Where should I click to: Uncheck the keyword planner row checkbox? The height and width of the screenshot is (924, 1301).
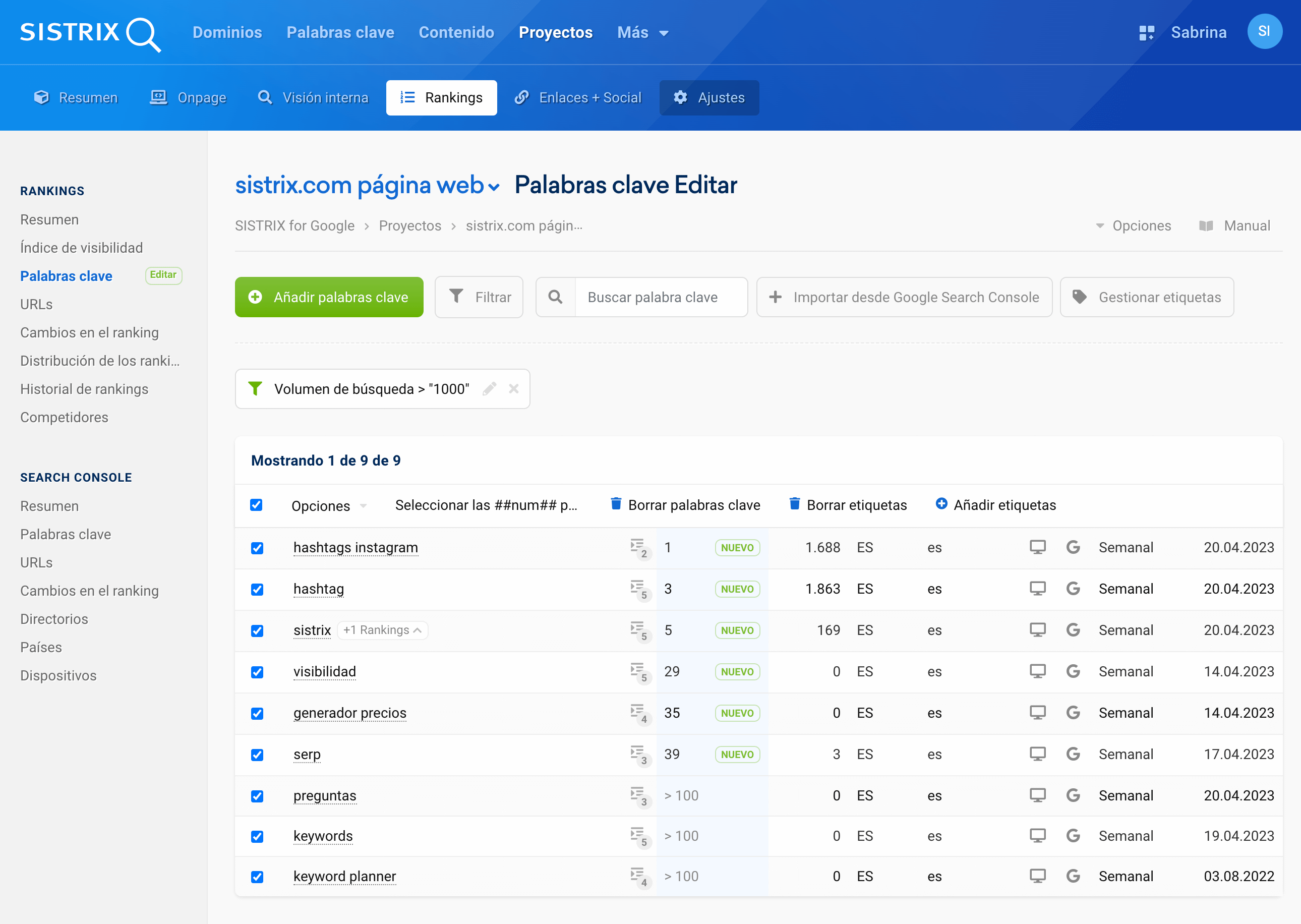pos(257,877)
